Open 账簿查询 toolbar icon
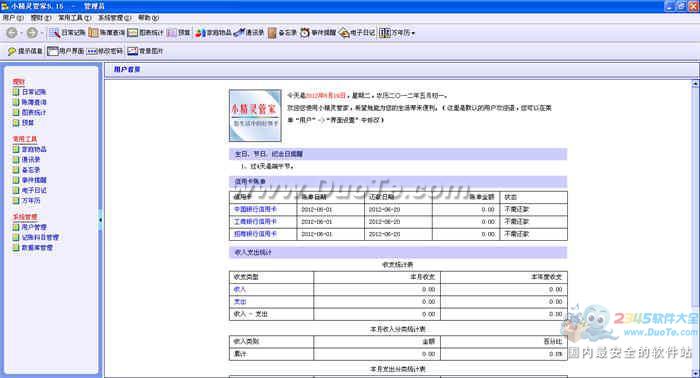This screenshot has height=378, width=700. pyautogui.click(x=106, y=33)
